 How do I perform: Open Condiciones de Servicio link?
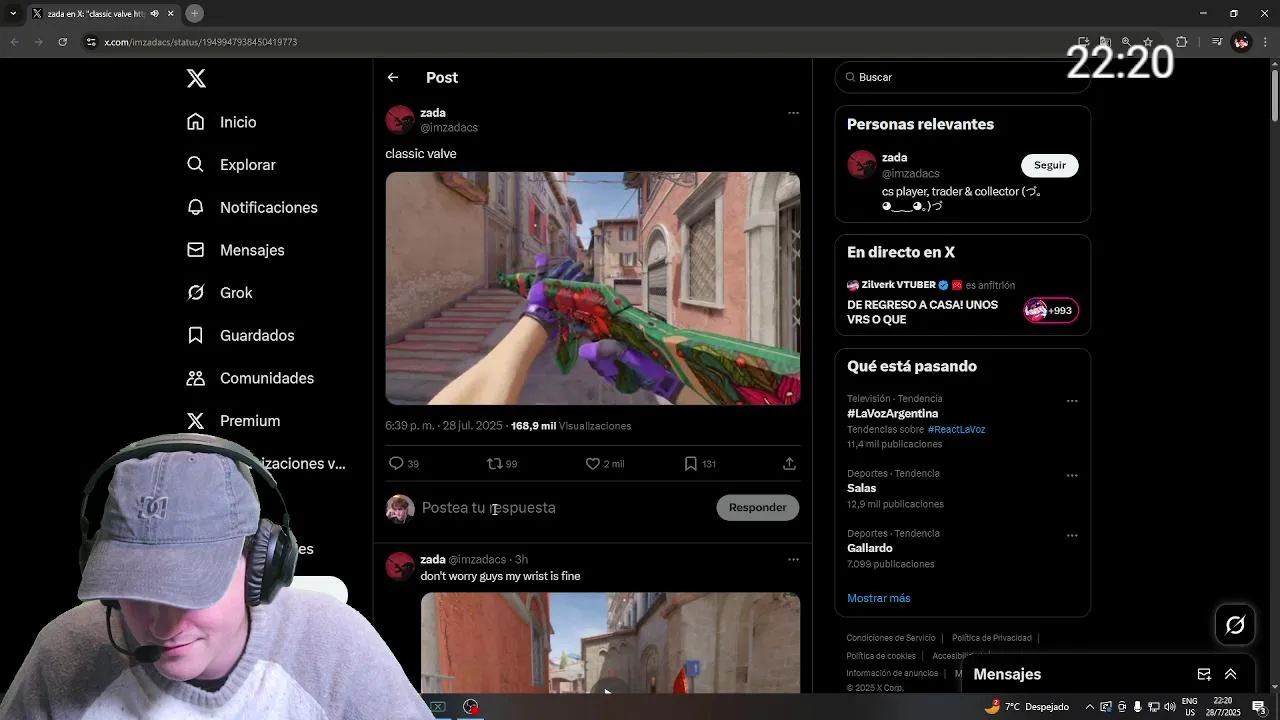tap(891, 638)
